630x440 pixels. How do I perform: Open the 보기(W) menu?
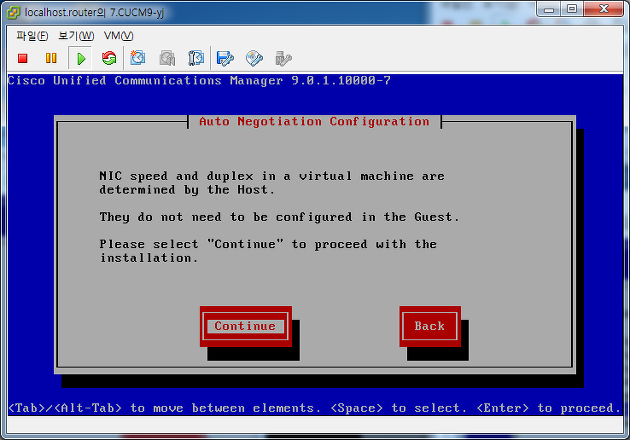tap(76, 36)
